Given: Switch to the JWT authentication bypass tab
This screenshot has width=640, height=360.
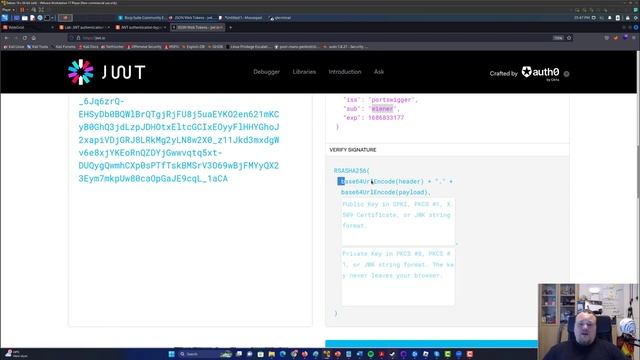Looking at the screenshot, I should pyautogui.click(x=140, y=27).
